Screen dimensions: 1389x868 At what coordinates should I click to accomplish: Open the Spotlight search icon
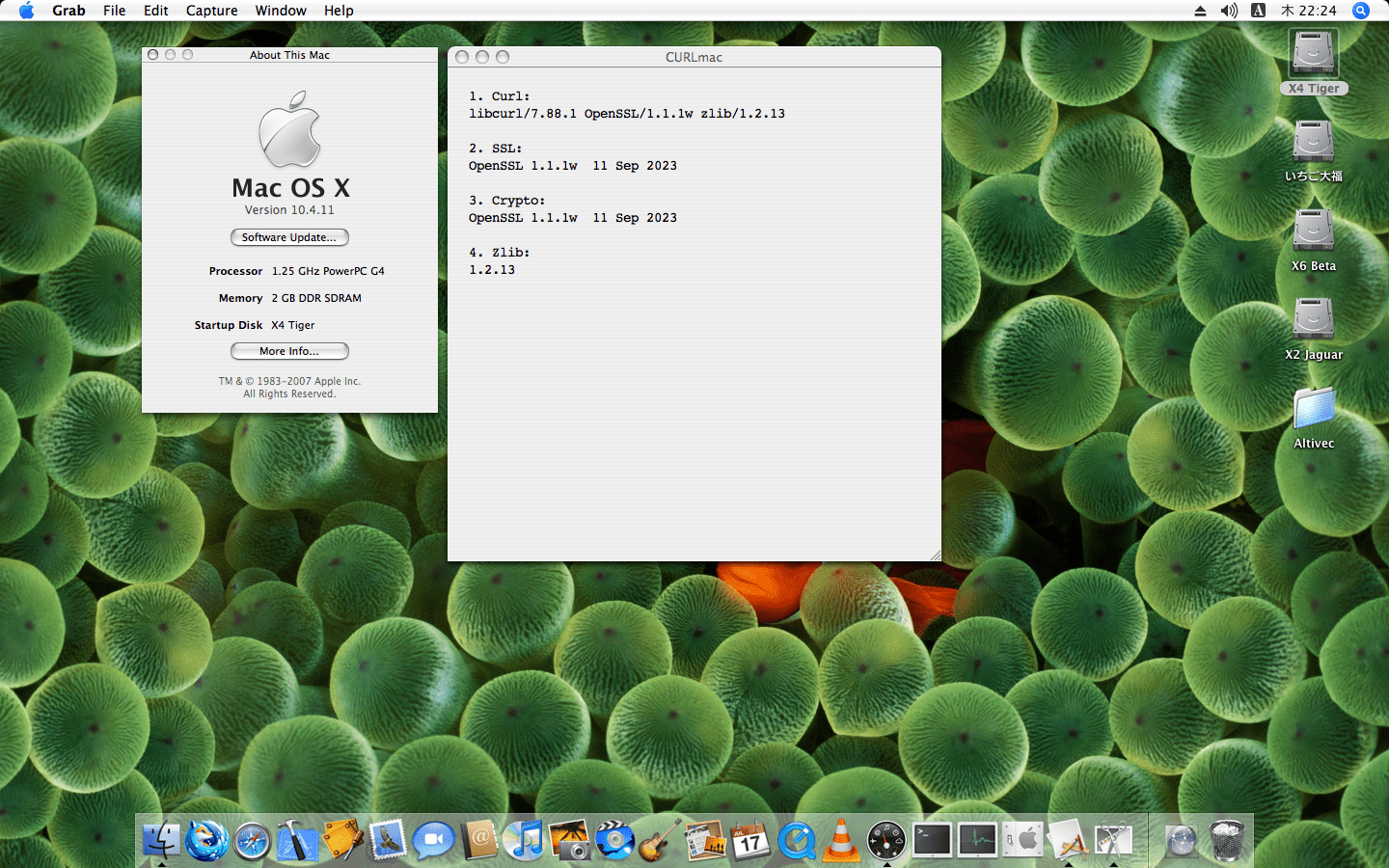[x=1361, y=11]
